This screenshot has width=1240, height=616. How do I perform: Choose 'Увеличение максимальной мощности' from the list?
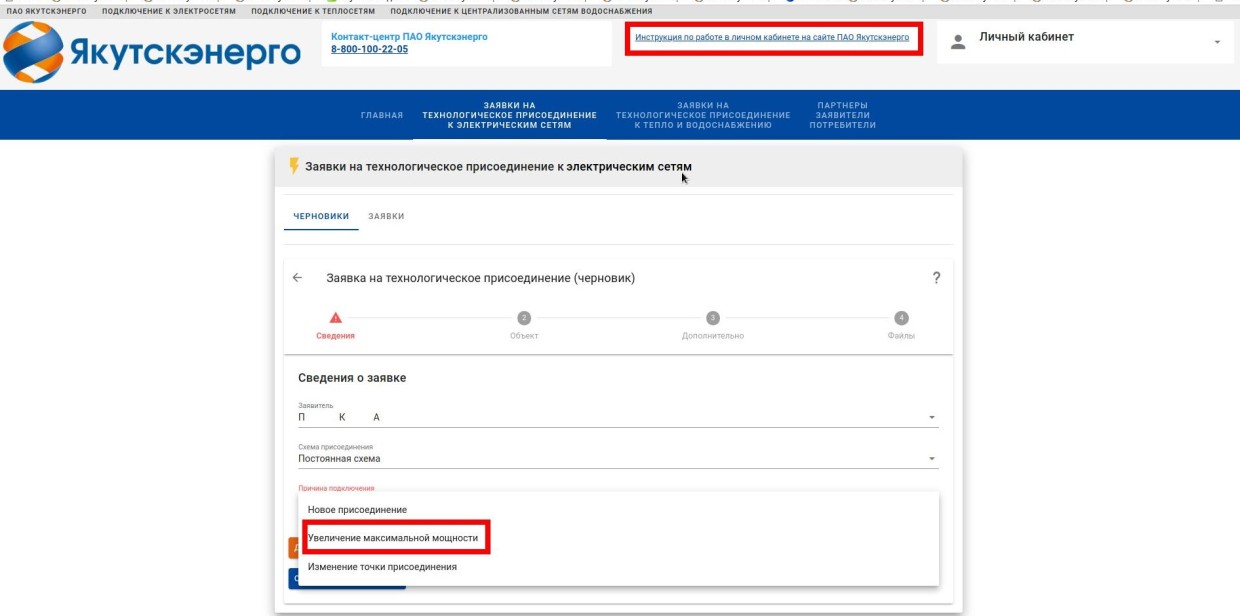coord(393,538)
